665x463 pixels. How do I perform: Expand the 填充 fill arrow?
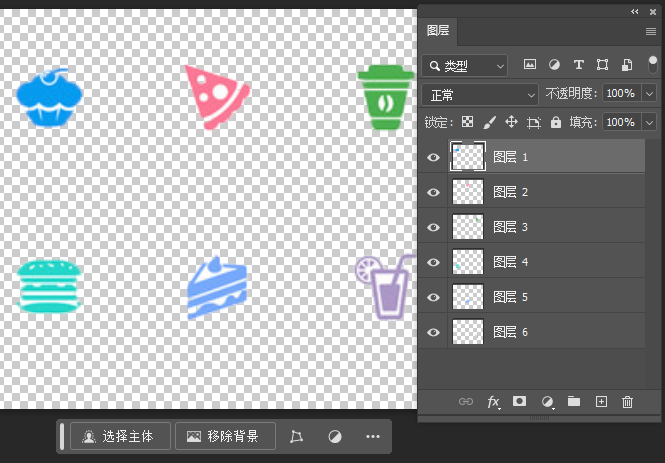click(650, 123)
